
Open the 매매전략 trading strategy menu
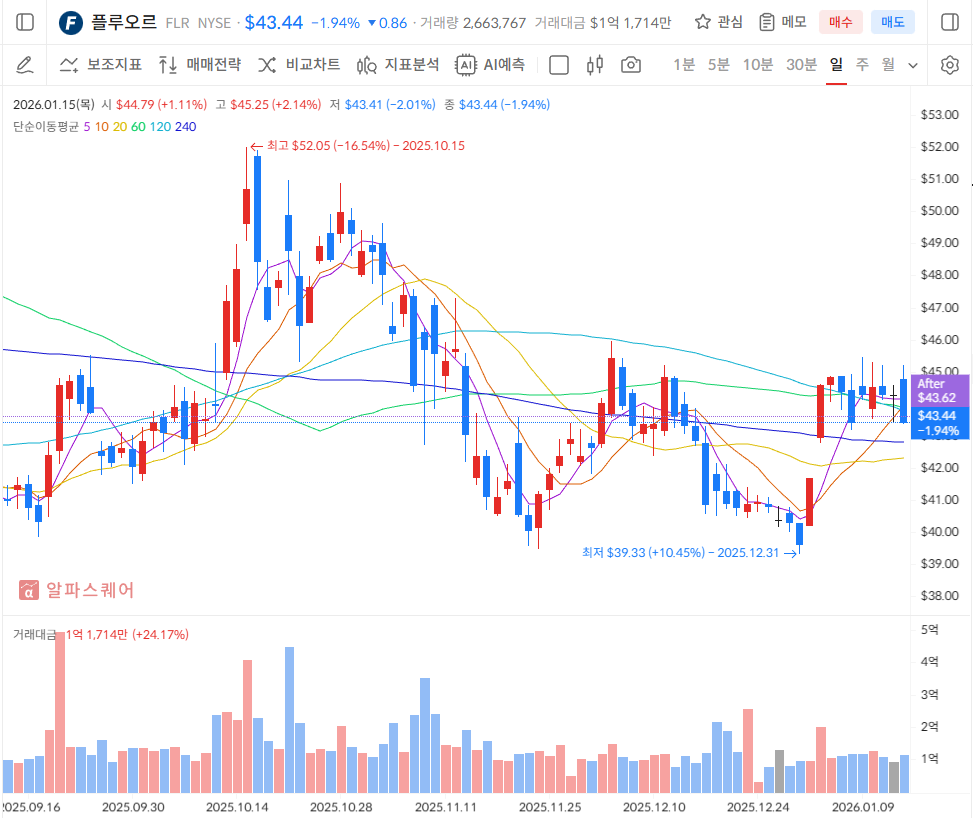pos(200,65)
